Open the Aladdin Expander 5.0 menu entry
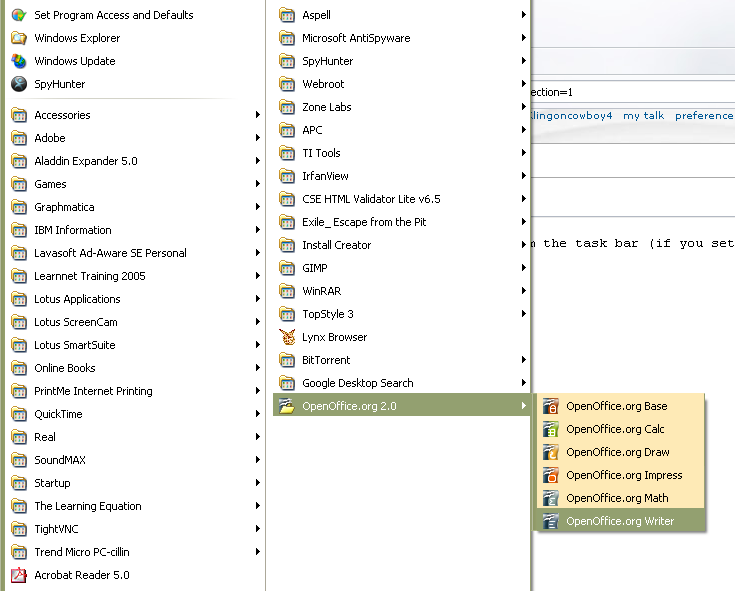Screen dimensions: 735x591 tap(135, 161)
